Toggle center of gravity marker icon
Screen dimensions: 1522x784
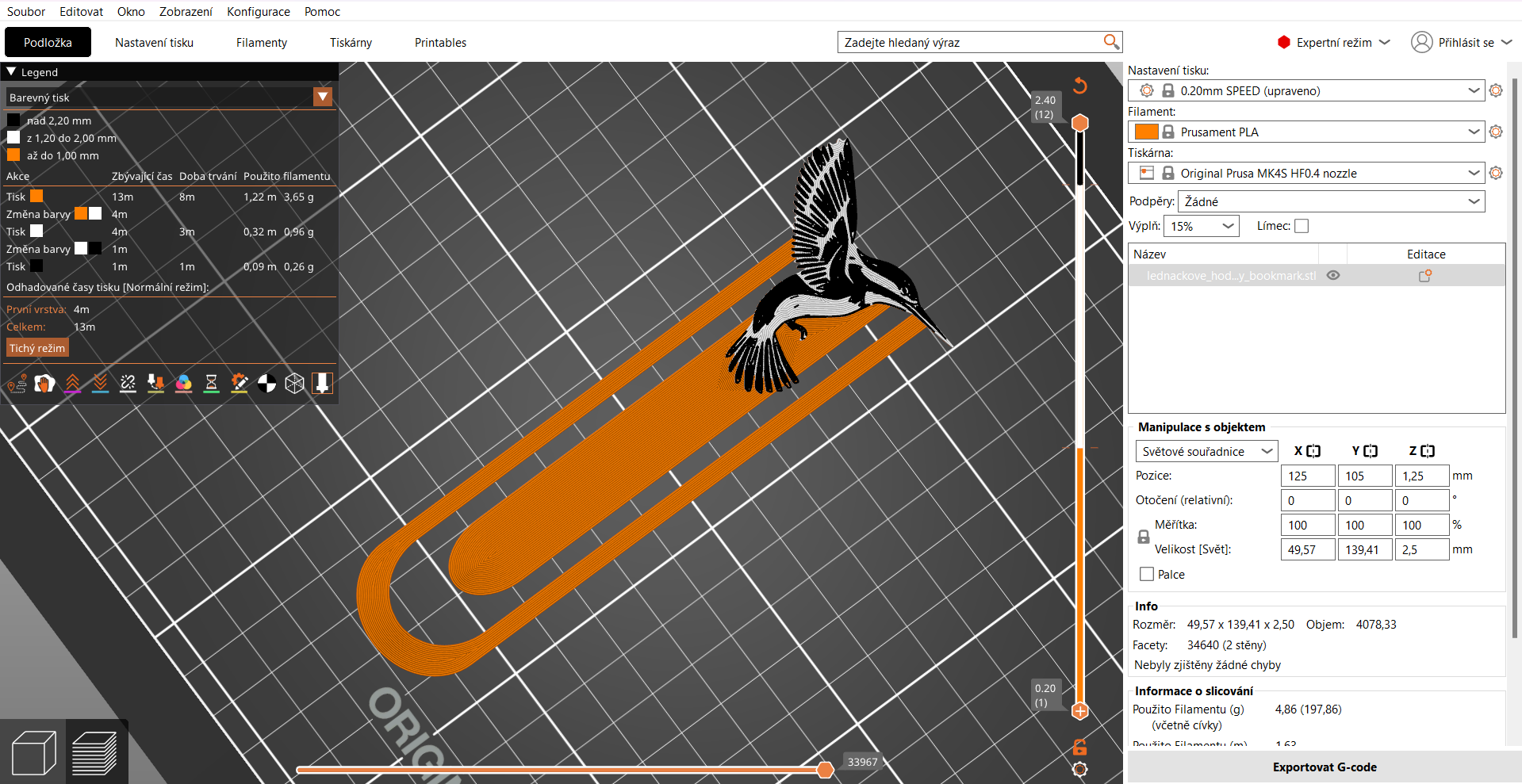click(266, 384)
